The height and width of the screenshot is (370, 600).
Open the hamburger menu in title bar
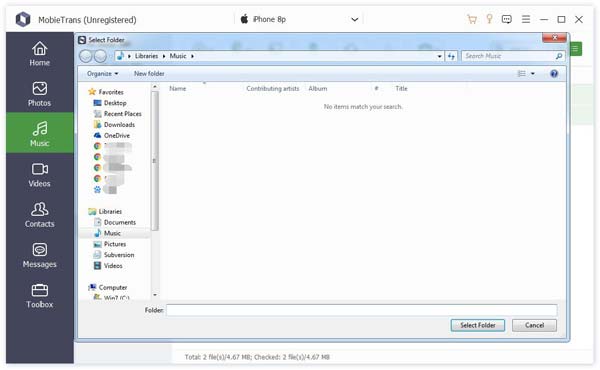pos(526,19)
